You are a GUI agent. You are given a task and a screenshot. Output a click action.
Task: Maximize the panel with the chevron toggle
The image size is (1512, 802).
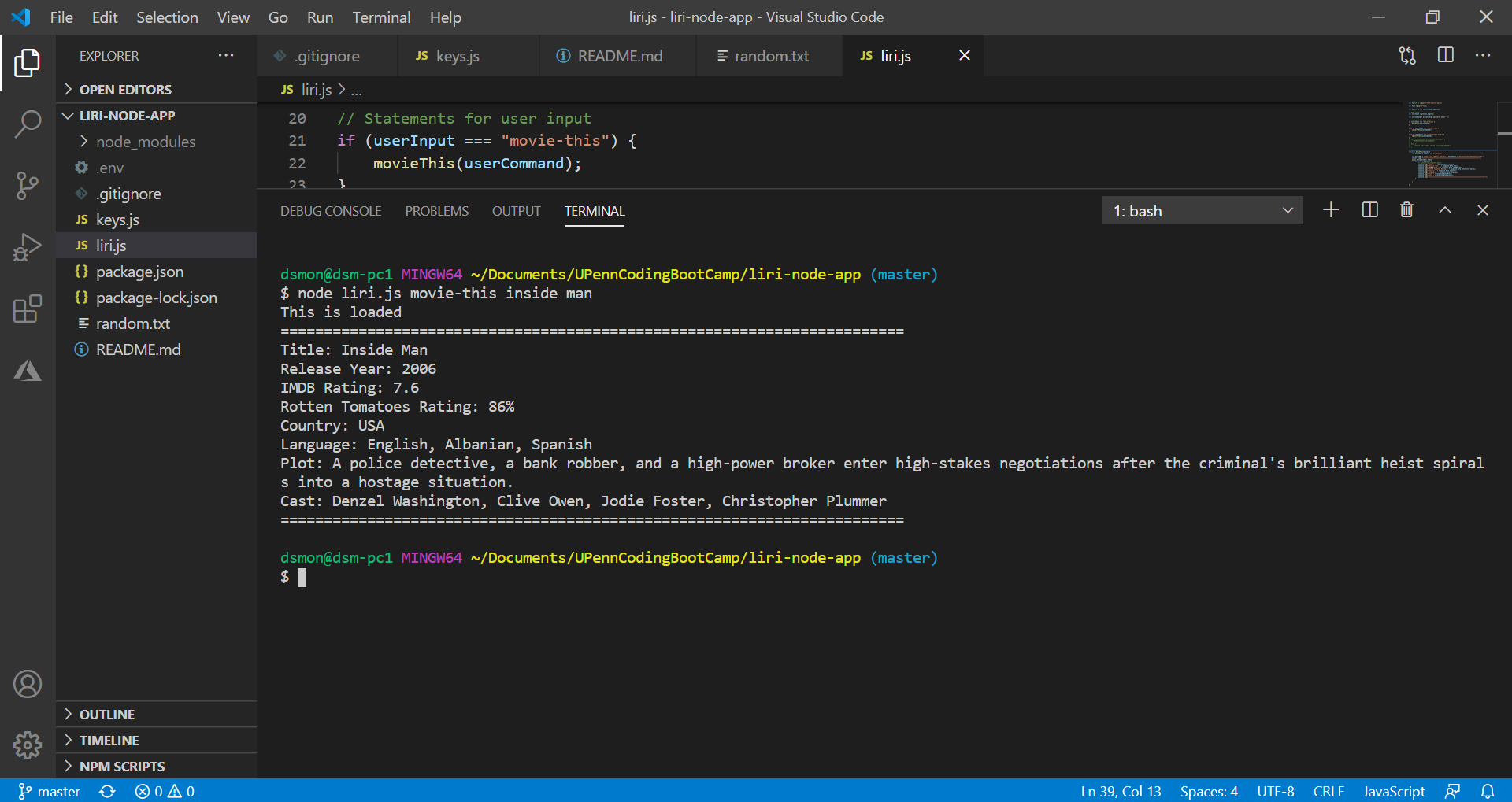tap(1445, 210)
